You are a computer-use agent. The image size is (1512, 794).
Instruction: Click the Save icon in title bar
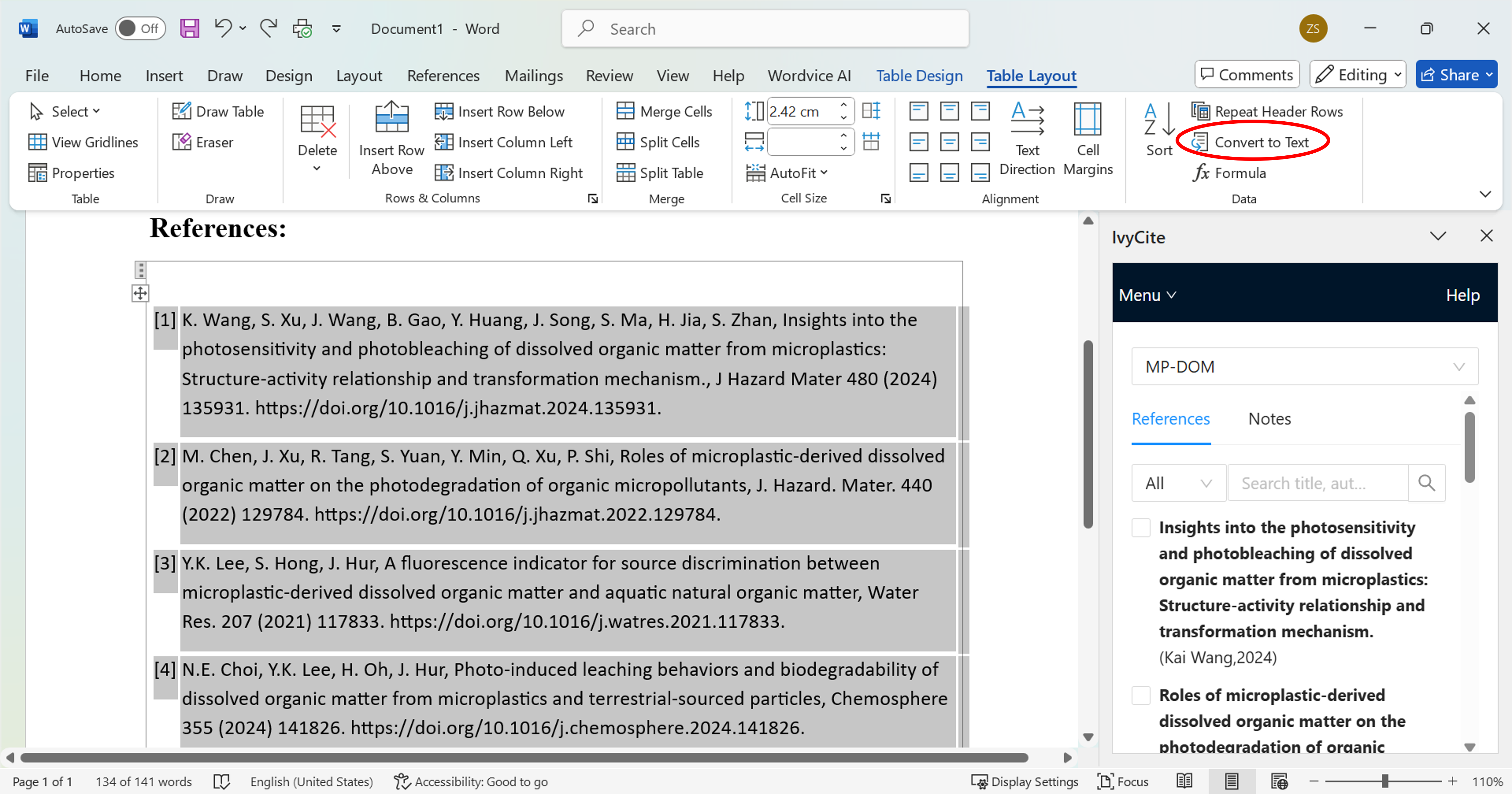click(189, 28)
